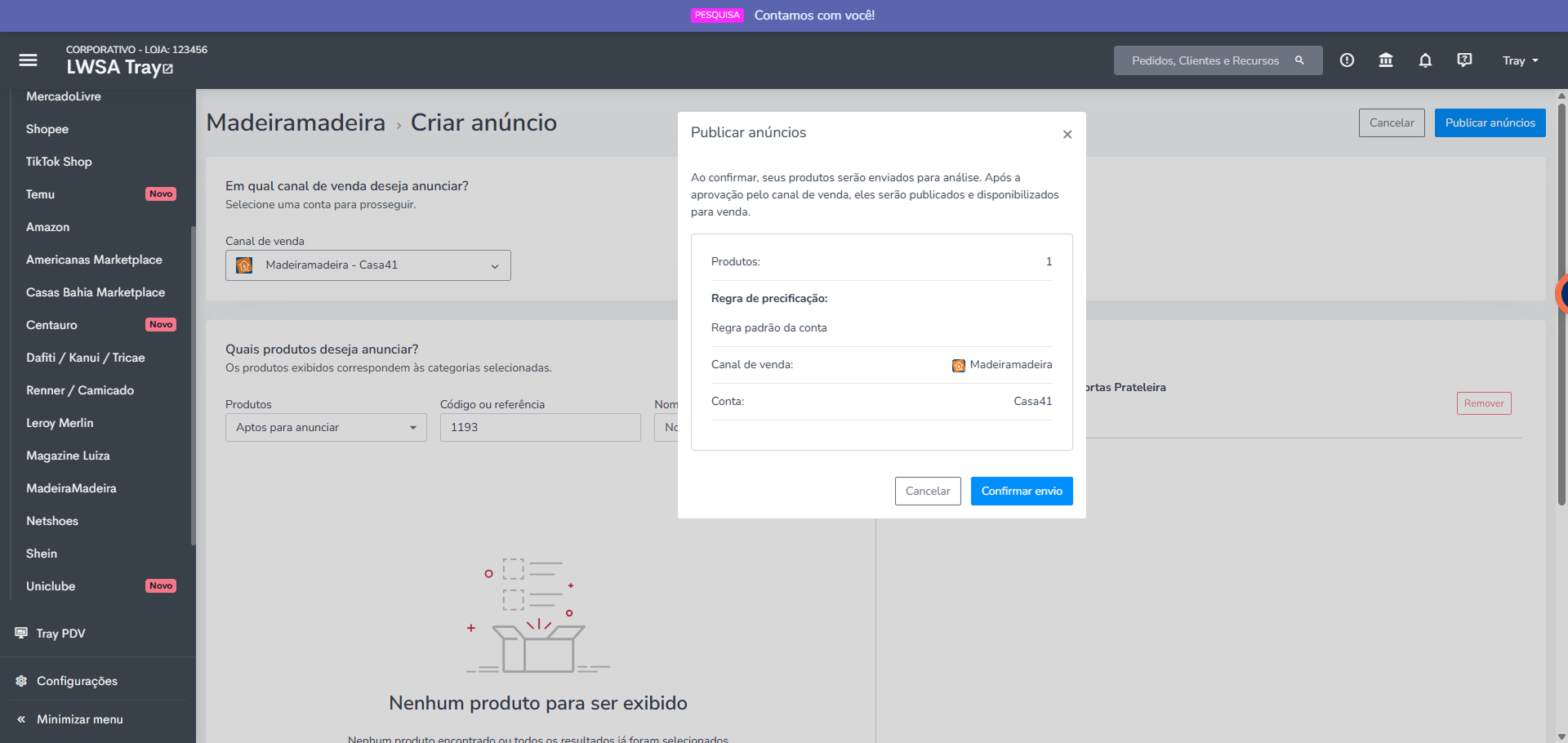Open the Tray user account dropdown
Image resolution: width=1568 pixels, height=743 pixels.
(x=1520, y=60)
